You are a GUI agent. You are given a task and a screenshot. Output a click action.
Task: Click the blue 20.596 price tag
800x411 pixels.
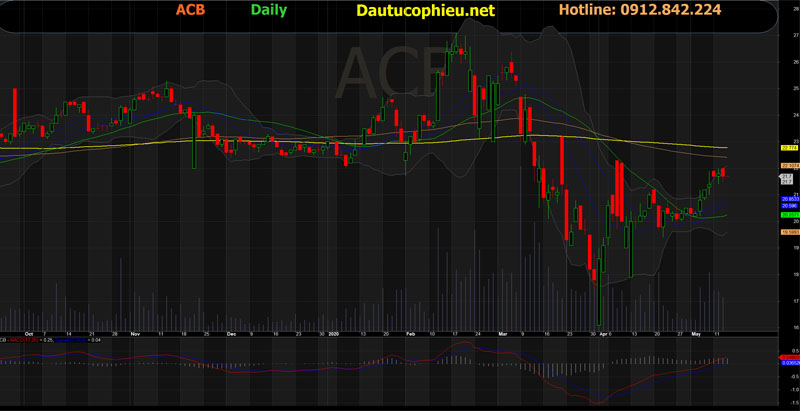[x=789, y=206]
